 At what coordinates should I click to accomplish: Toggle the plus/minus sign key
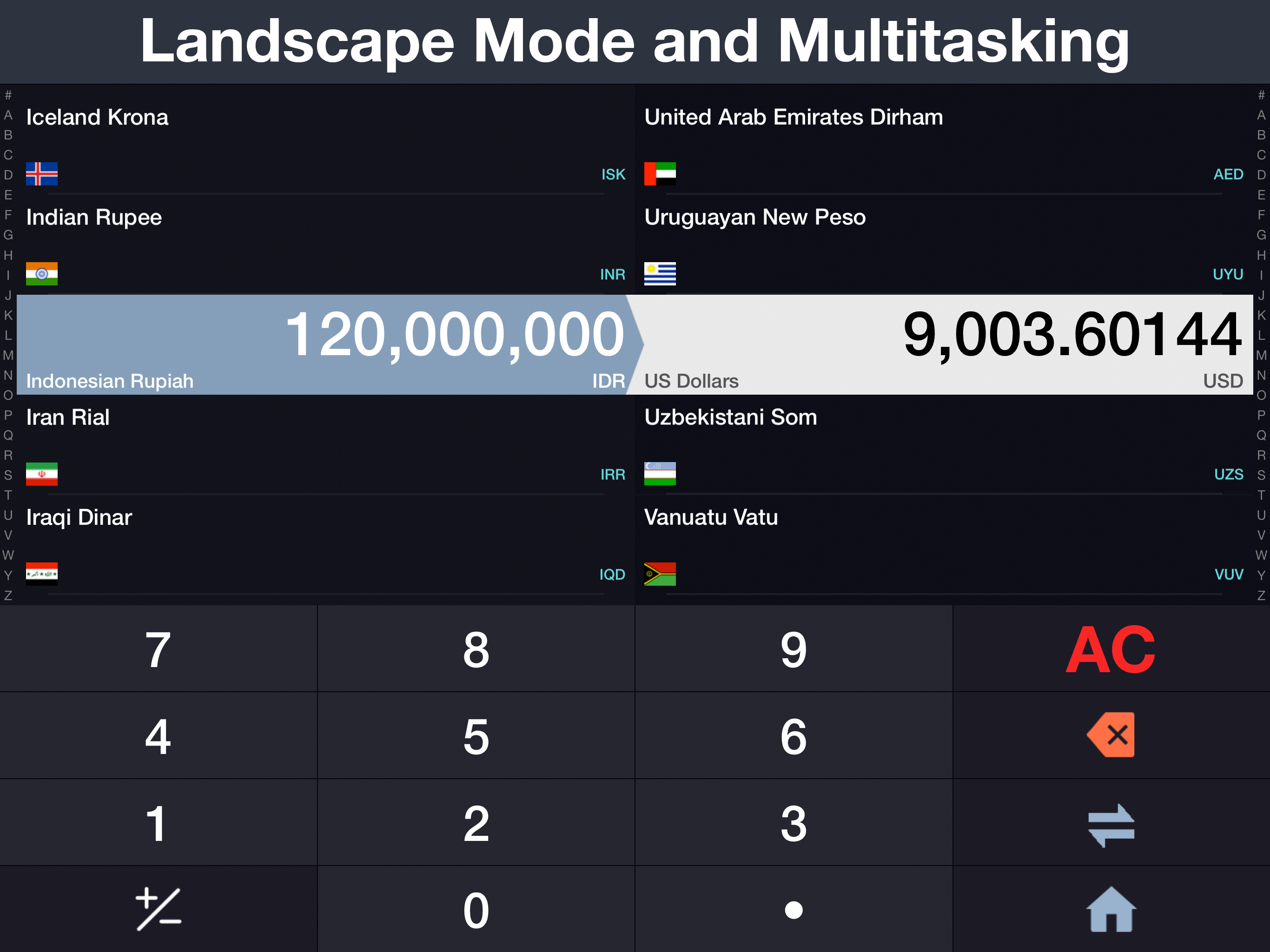(x=159, y=909)
